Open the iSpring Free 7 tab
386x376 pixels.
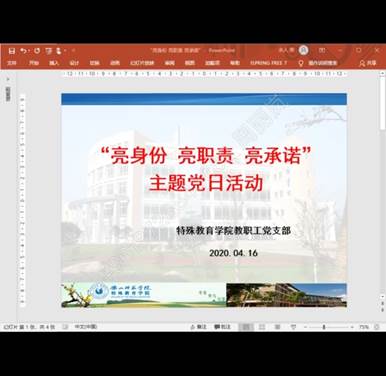click(x=268, y=63)
